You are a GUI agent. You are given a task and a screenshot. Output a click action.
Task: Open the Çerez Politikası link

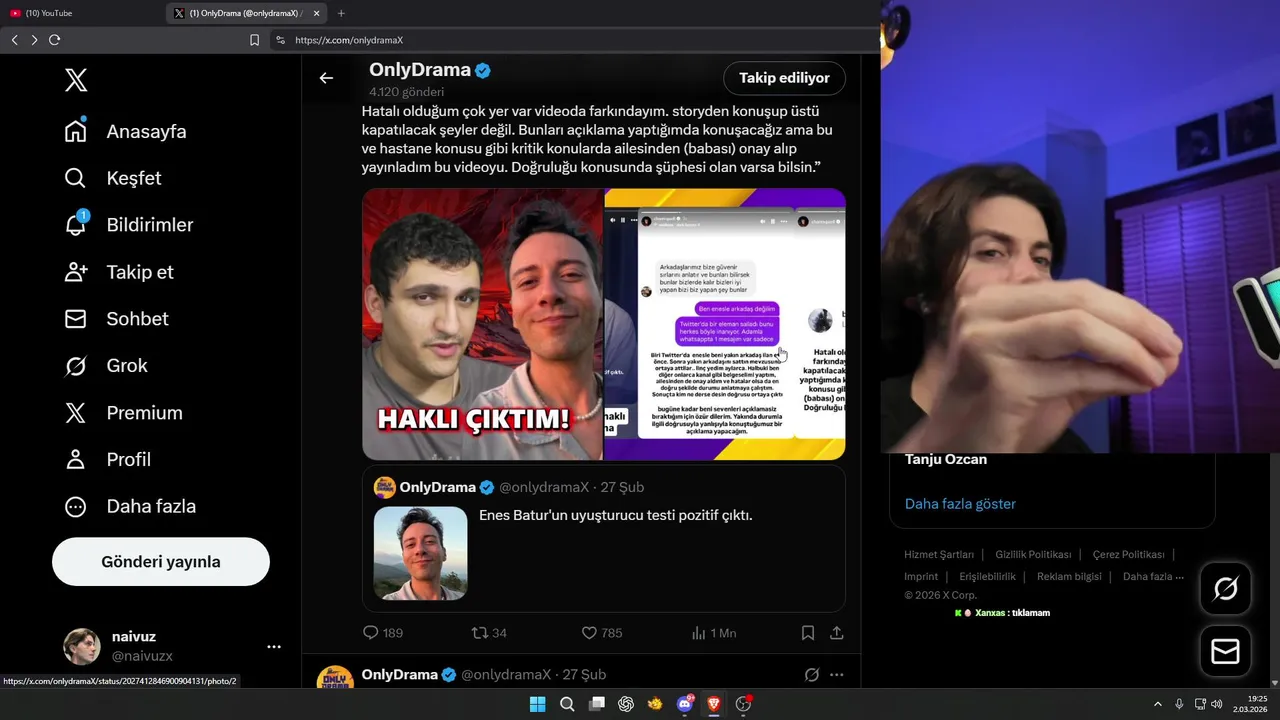[1128, 555]
